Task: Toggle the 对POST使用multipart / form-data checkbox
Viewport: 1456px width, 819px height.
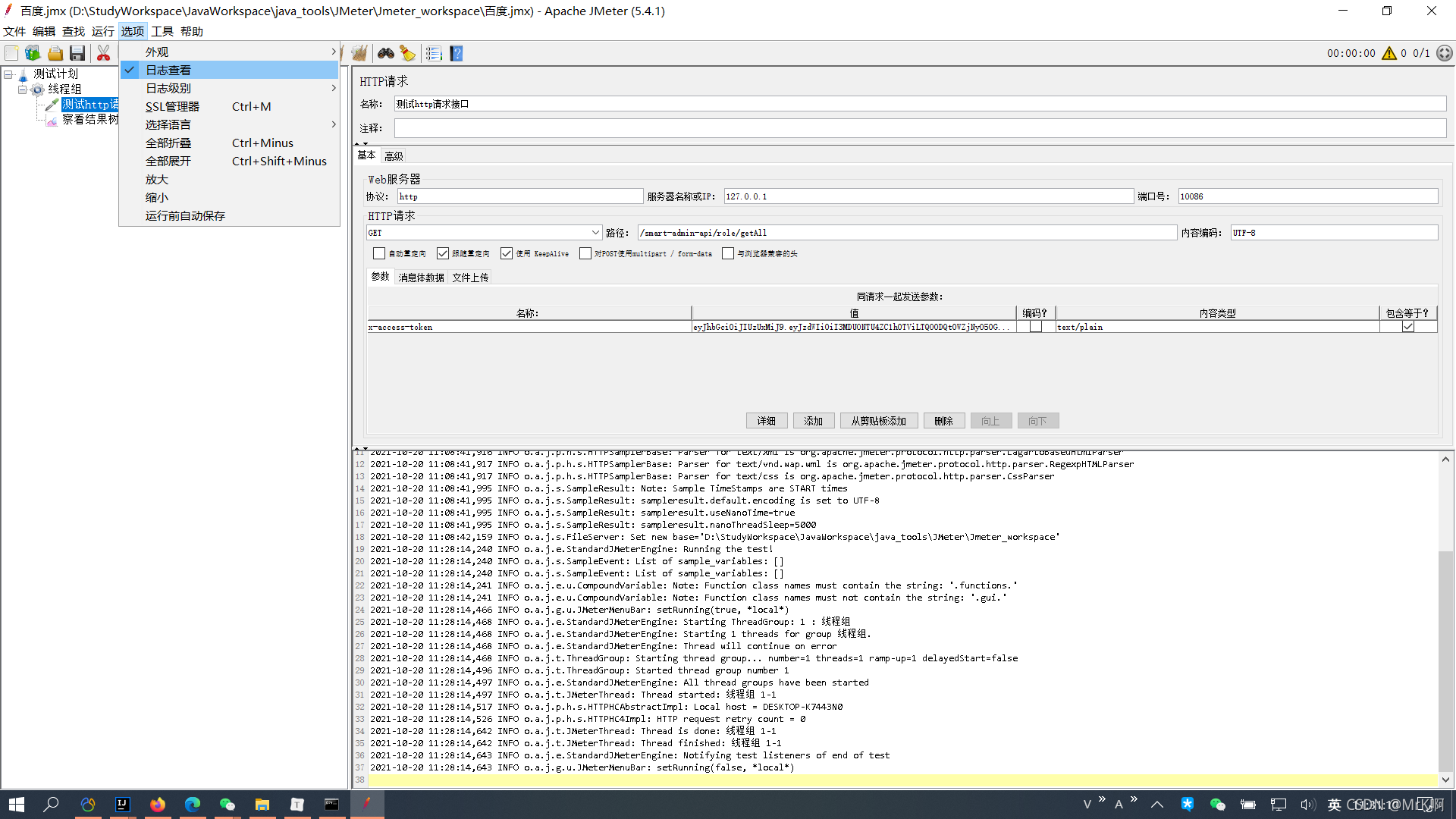Action: click(x=585, y=253)
